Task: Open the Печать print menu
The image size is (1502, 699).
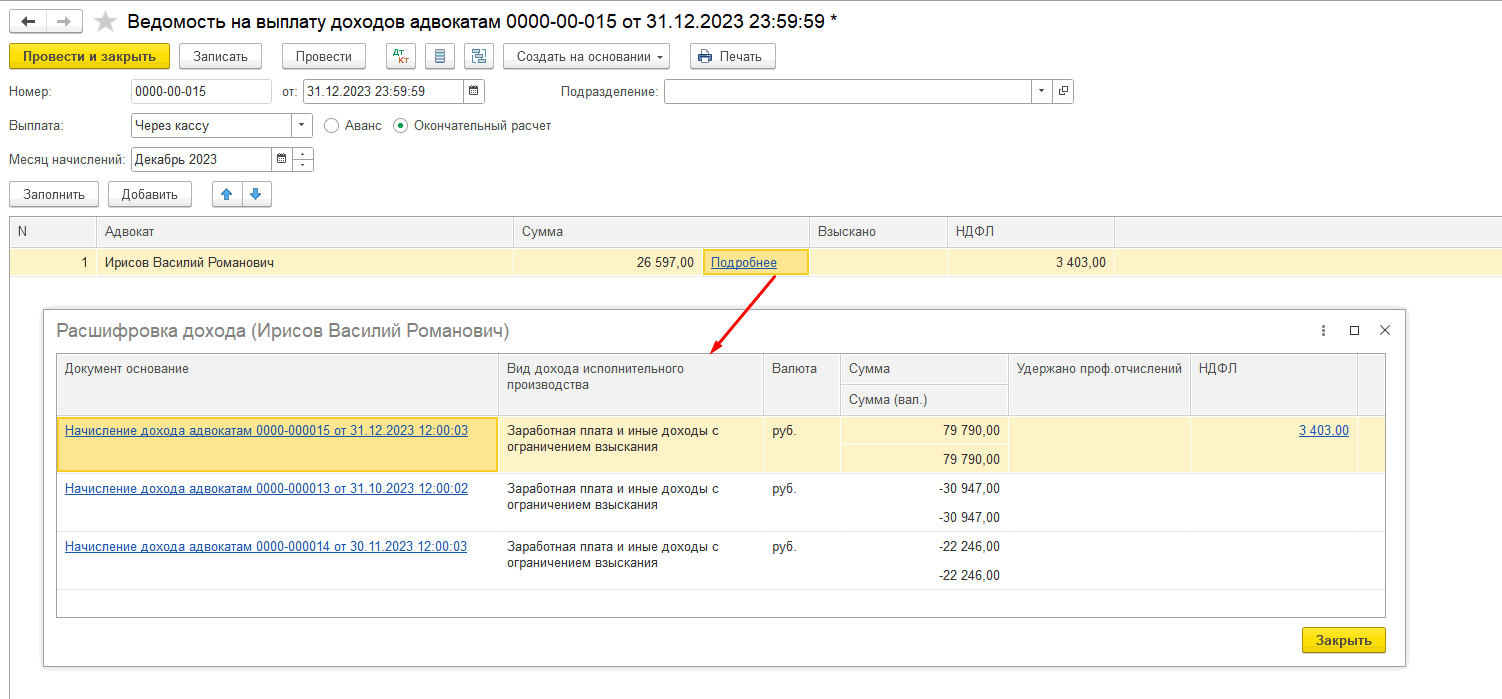Action: [x=732, y=56]
